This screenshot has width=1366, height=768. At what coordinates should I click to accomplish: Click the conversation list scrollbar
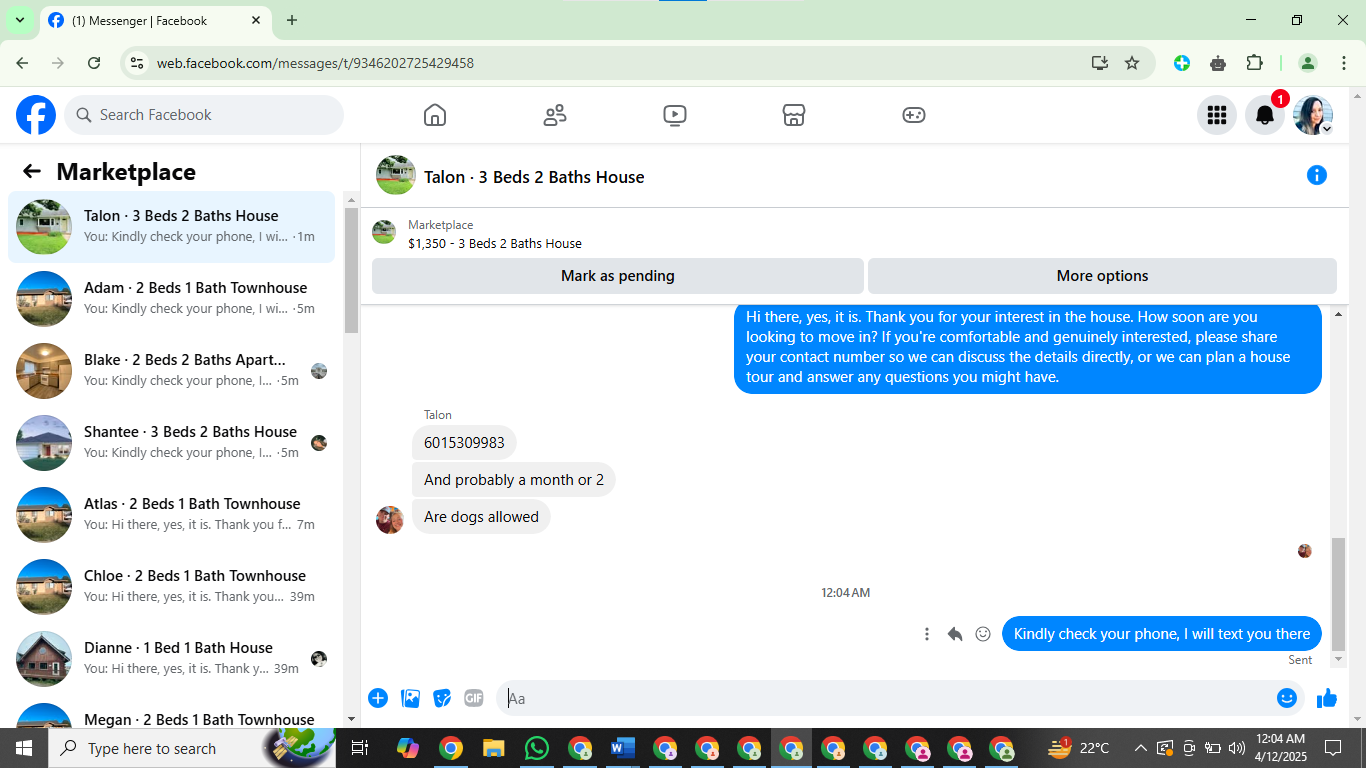(351, 270)
